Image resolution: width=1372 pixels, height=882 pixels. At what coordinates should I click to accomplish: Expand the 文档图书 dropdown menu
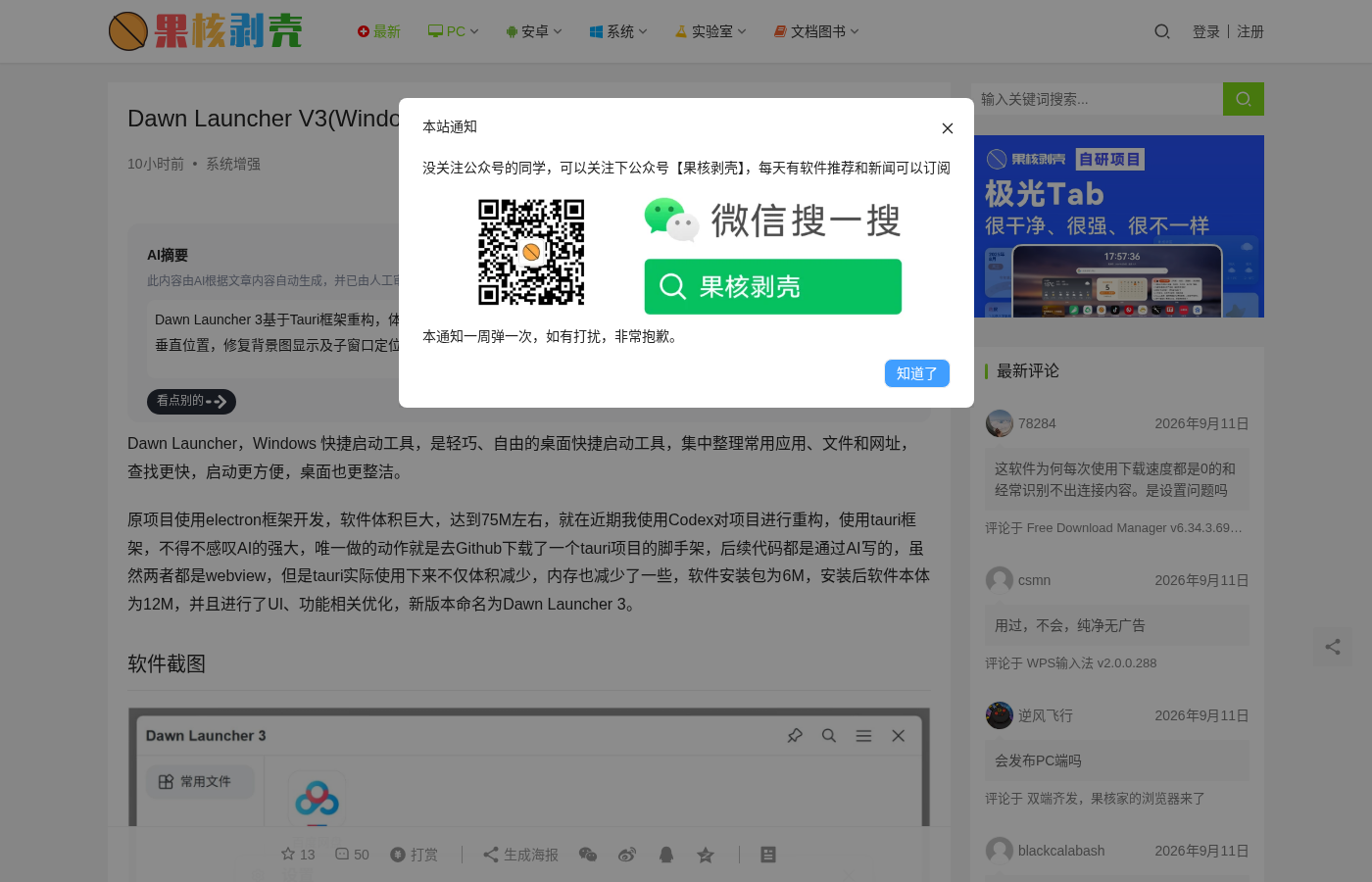(x=816, y=31)
